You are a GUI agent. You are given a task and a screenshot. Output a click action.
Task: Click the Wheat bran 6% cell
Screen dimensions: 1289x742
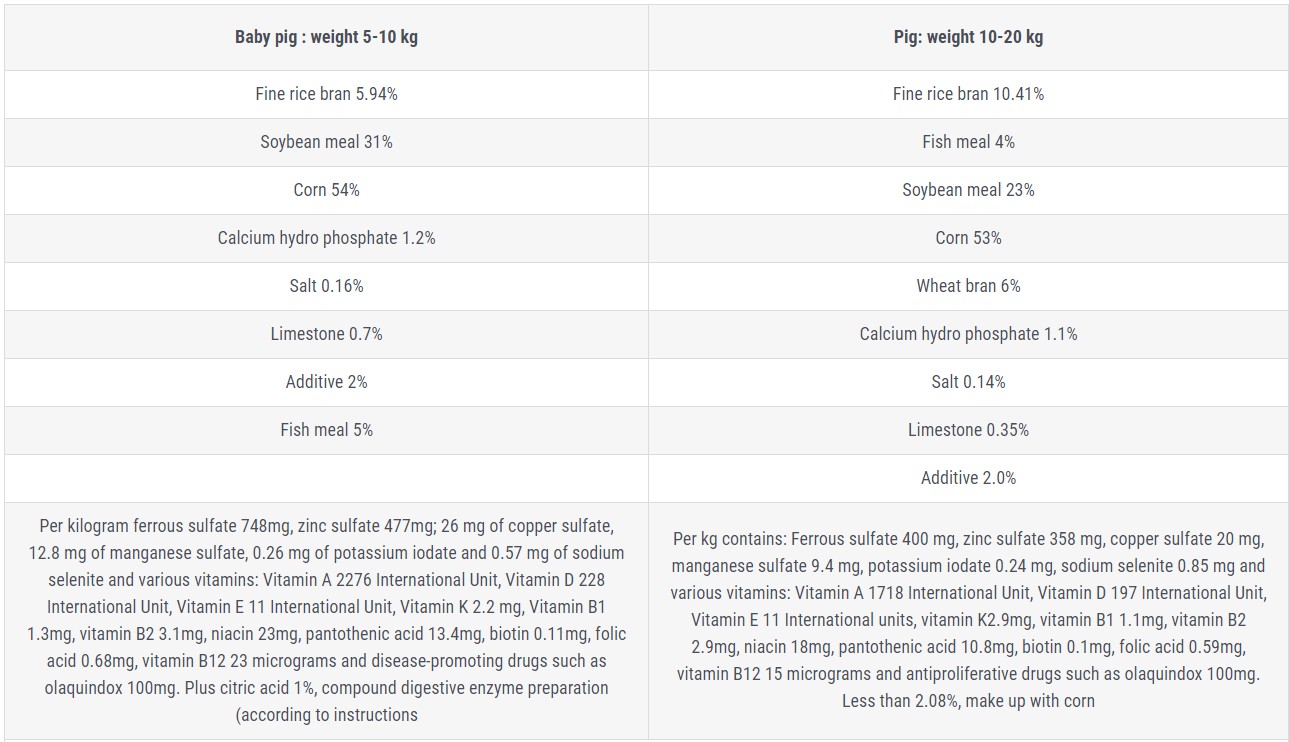(x=968, y=286)
